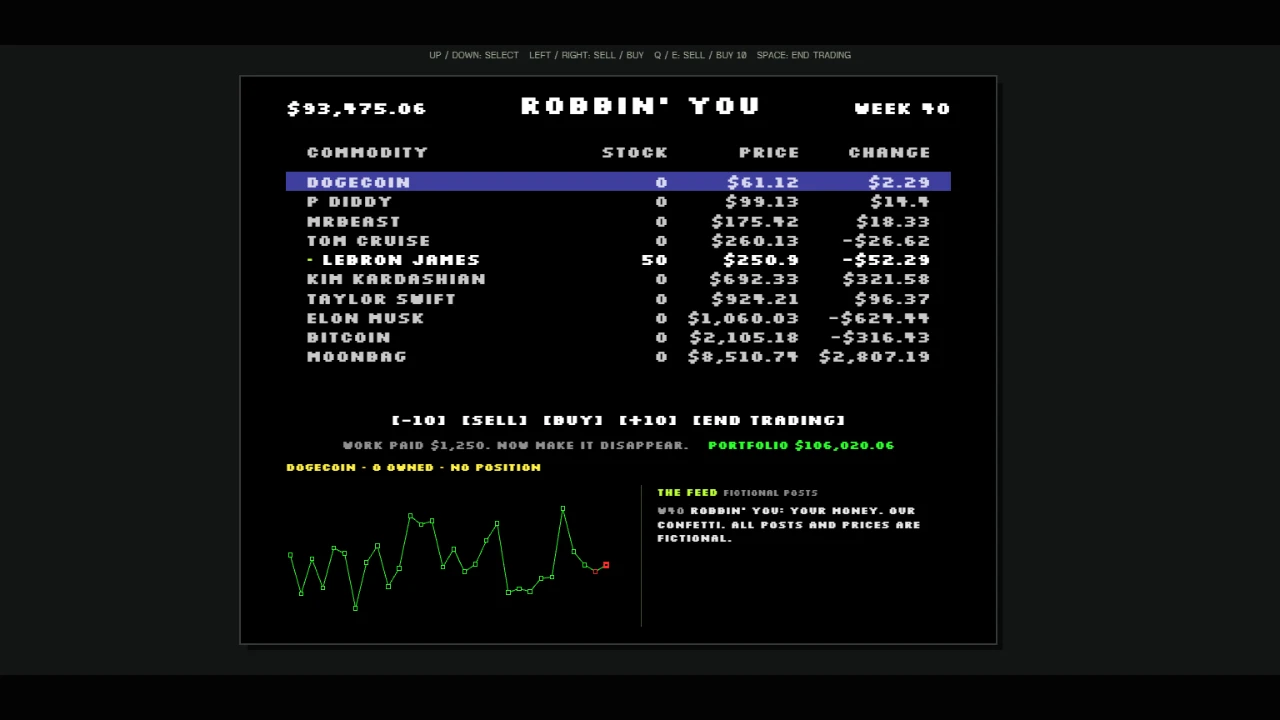The height and width of the screenshot is (720, 1280).
Task: Click the COMMODITY column header
Action: click(367, 152)
